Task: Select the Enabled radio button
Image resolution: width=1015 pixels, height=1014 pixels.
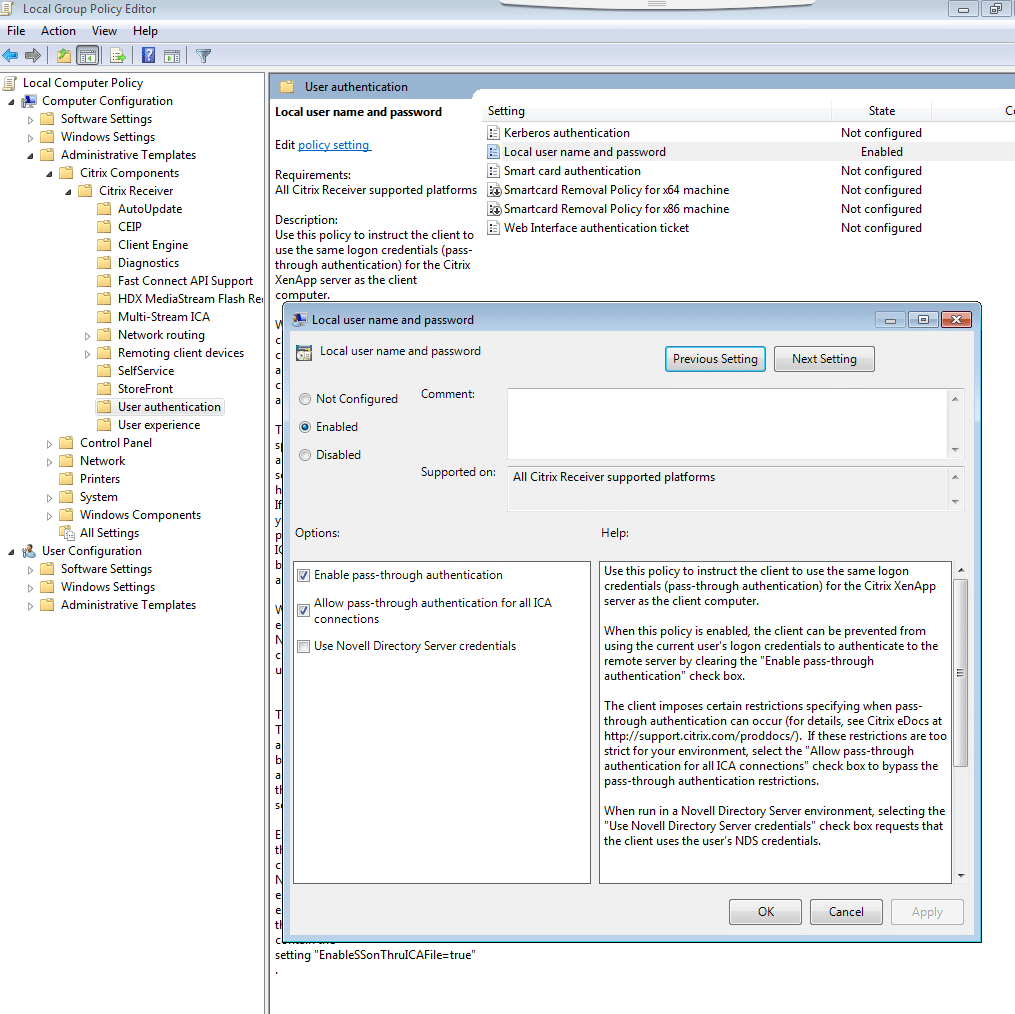Action: pos(305,427)
